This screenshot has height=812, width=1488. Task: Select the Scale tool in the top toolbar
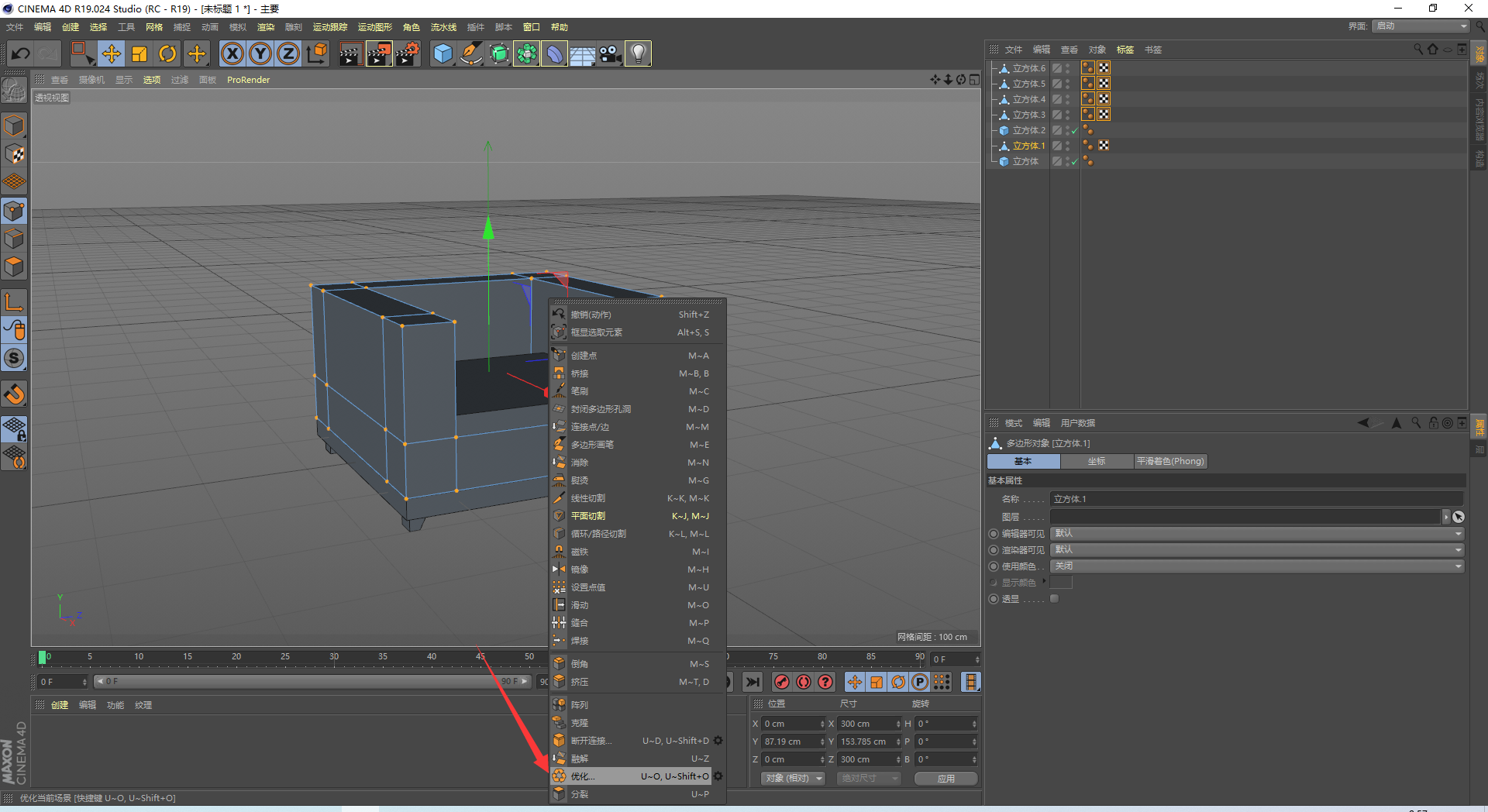(139, 53)
